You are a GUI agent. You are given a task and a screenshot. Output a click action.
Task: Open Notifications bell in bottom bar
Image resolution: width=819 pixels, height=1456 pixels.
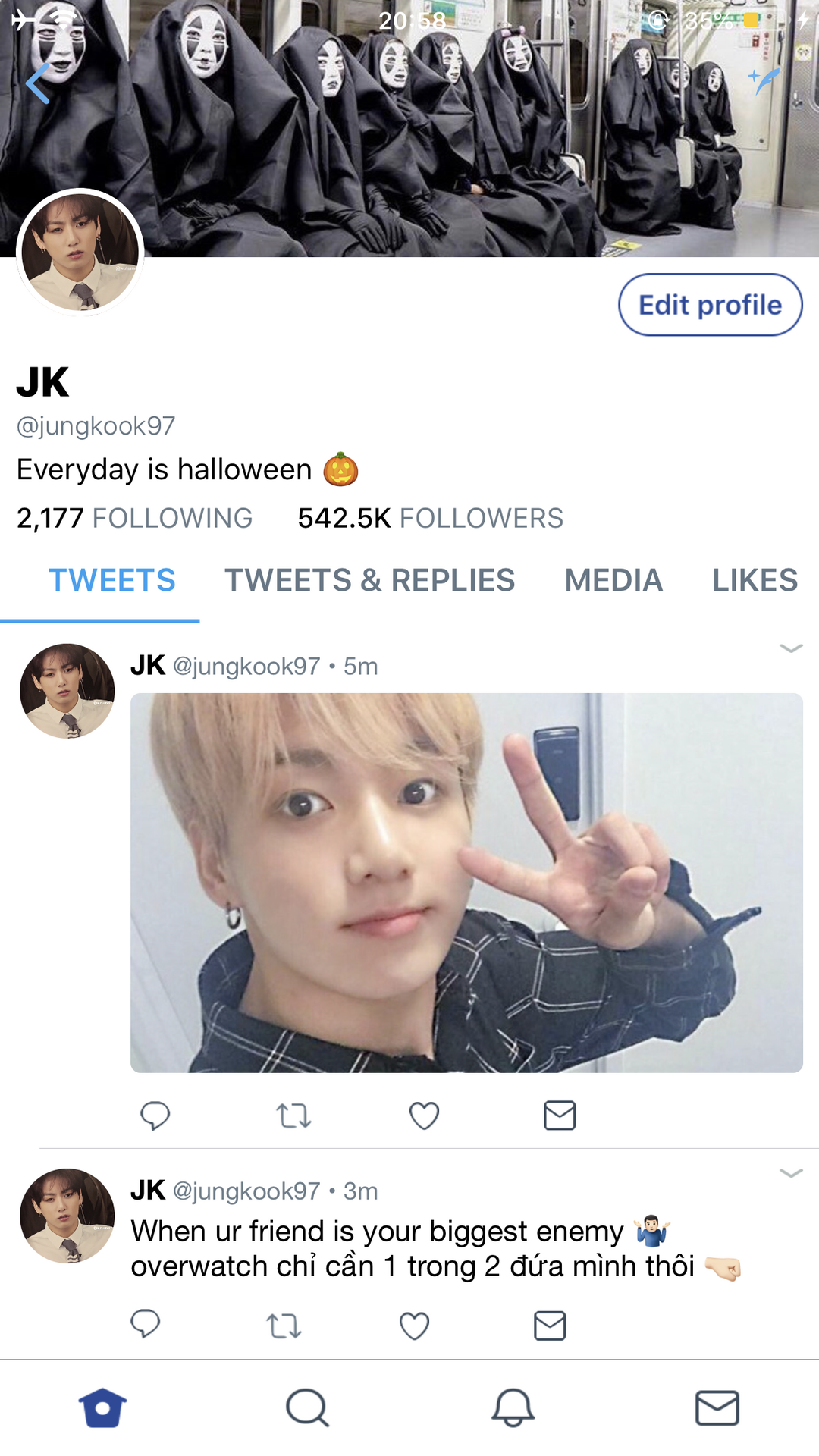[513, 1408]
